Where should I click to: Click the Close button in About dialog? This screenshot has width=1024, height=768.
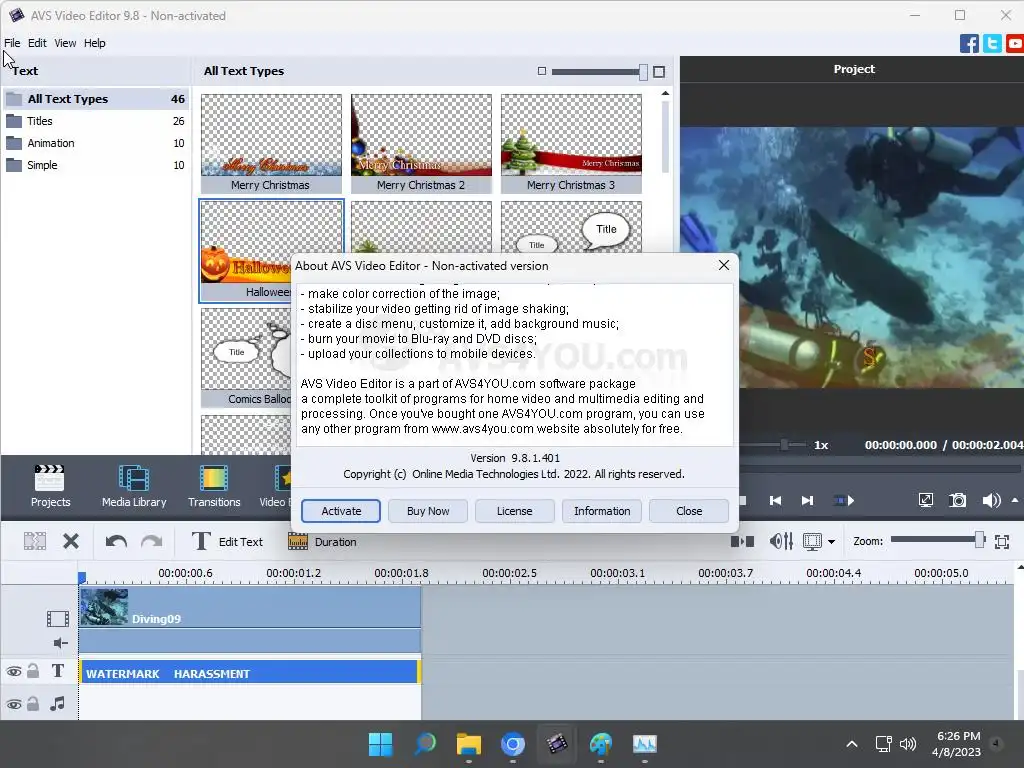point(689,511)
